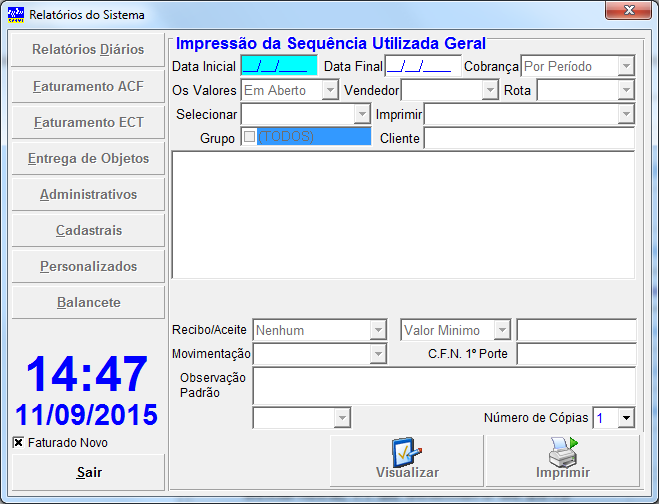Viewport: 659px width, 504px height.
Task: Click the Observação Padrão text area
Action: (x=444, y=386)
